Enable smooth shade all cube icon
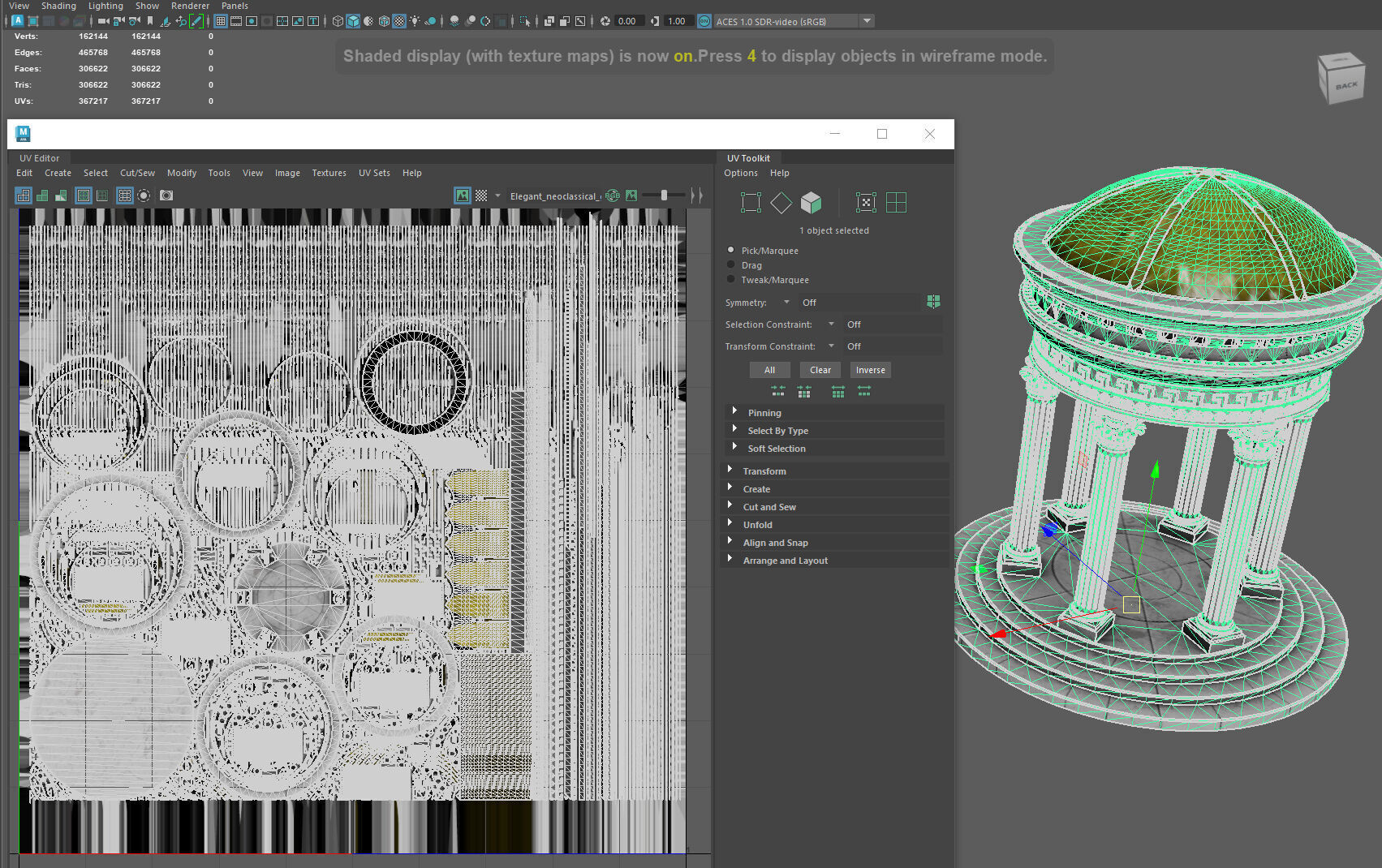 pos(353,21)
